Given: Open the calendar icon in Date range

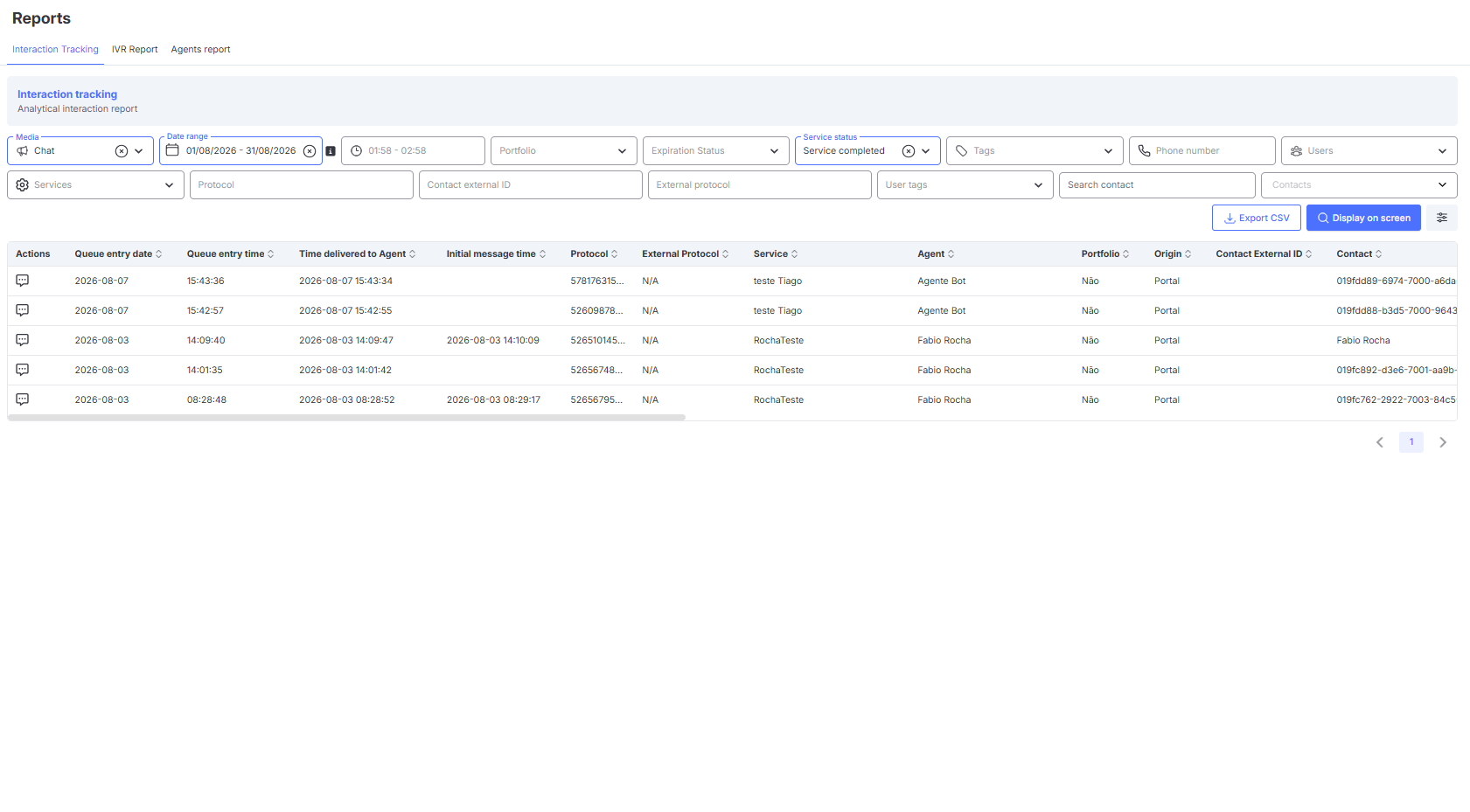Looking at the screenshot, I should (172, 150).
